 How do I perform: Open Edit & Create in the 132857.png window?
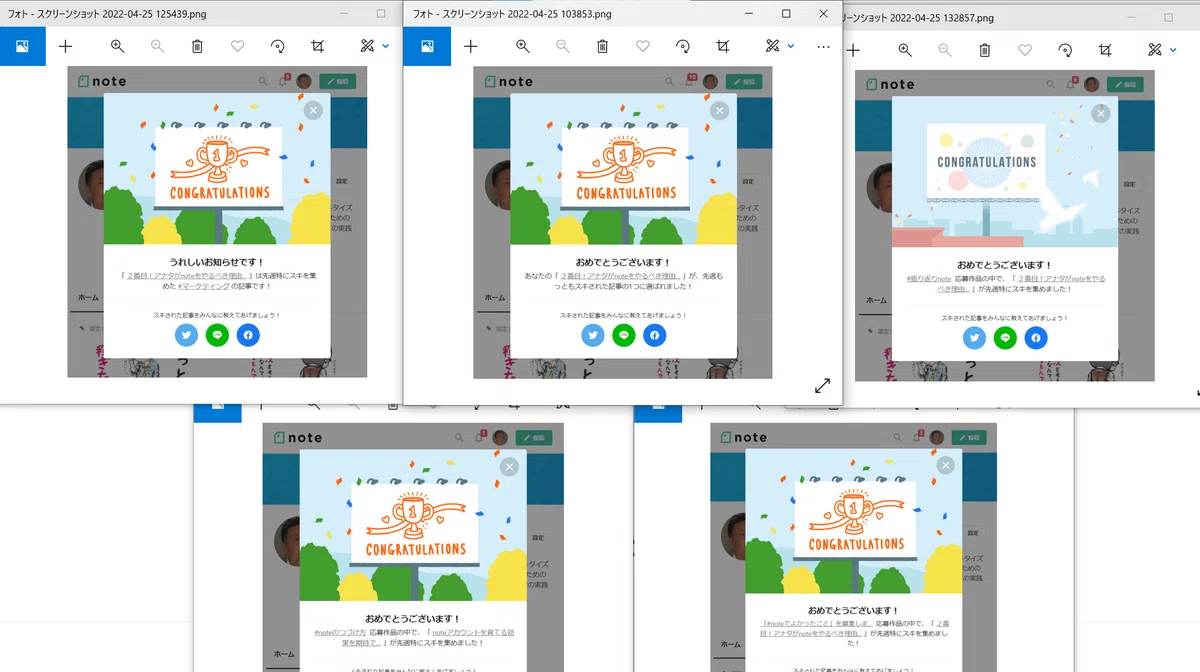[1154, 50]
